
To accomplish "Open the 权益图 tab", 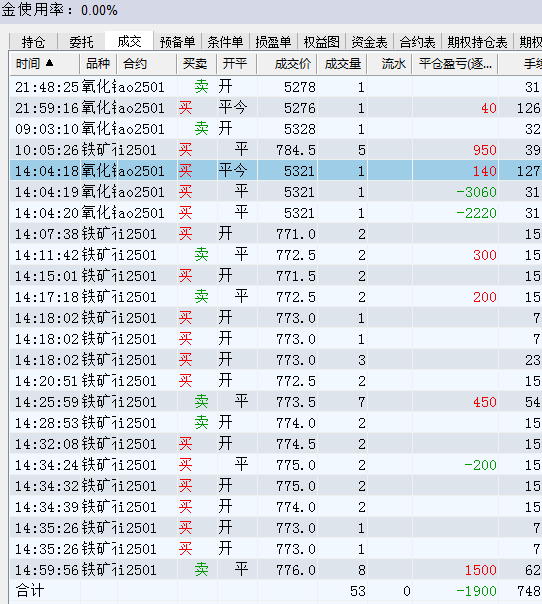I will click(321, 42).
